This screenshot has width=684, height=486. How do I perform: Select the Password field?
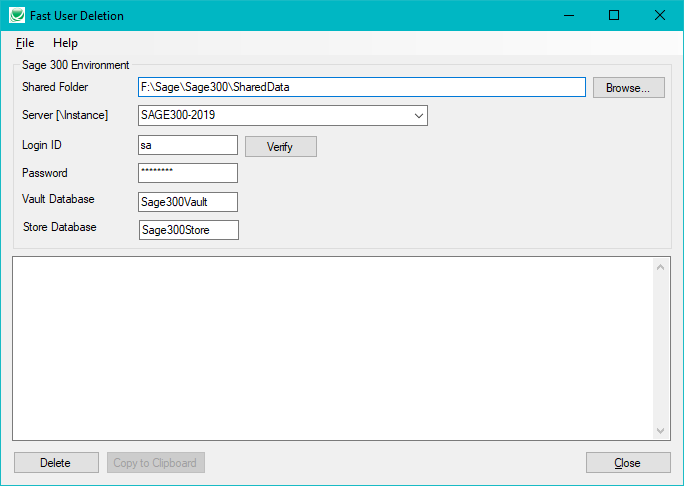point(188,173)
